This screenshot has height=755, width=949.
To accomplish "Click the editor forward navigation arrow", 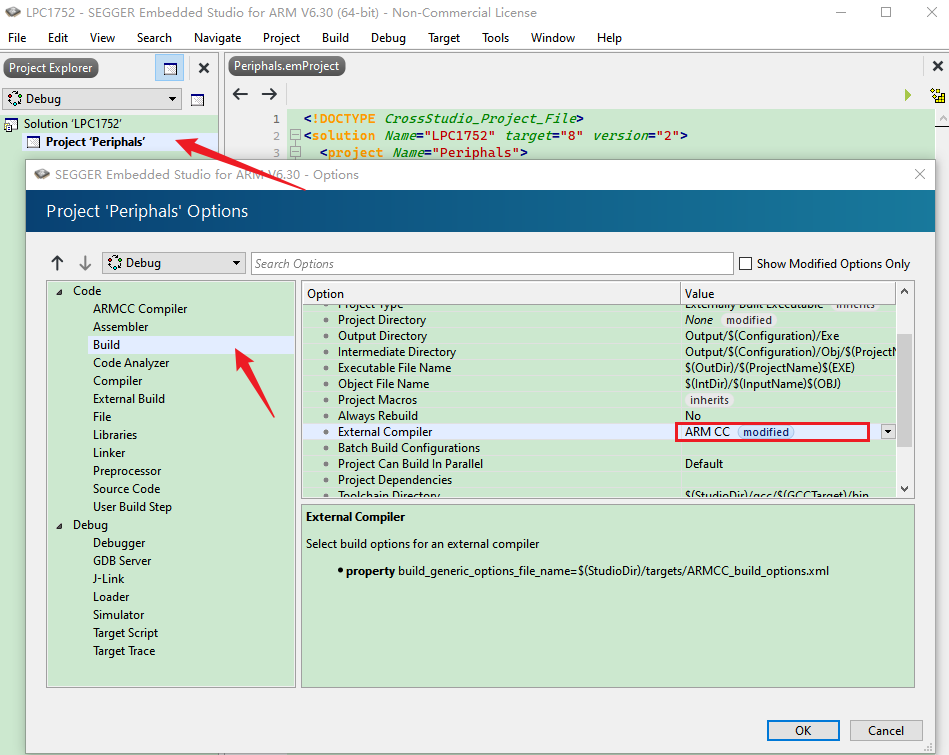I will click(269, 94).
